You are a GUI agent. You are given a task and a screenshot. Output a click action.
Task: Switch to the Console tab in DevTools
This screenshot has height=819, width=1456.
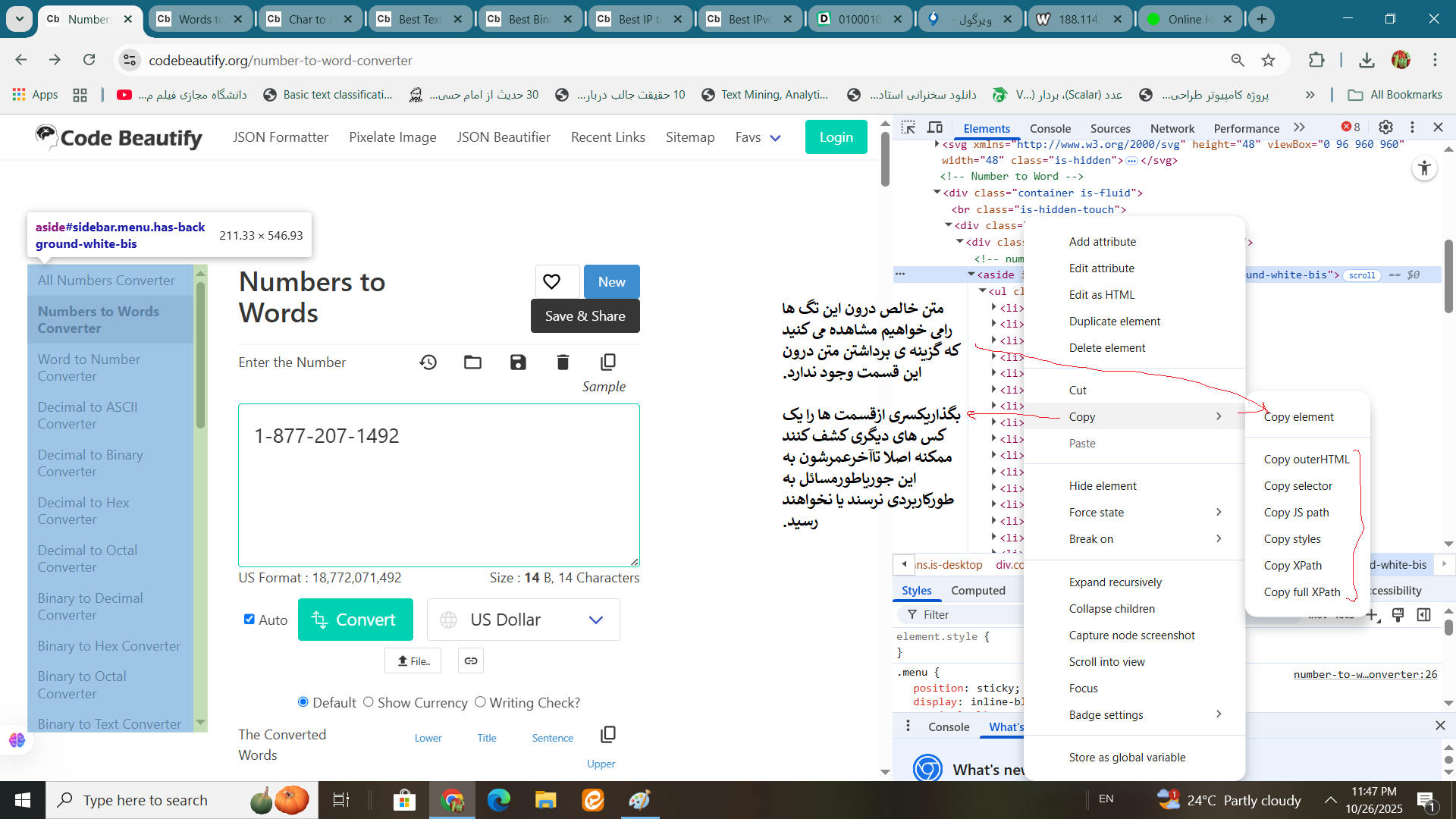[1050, 128]
